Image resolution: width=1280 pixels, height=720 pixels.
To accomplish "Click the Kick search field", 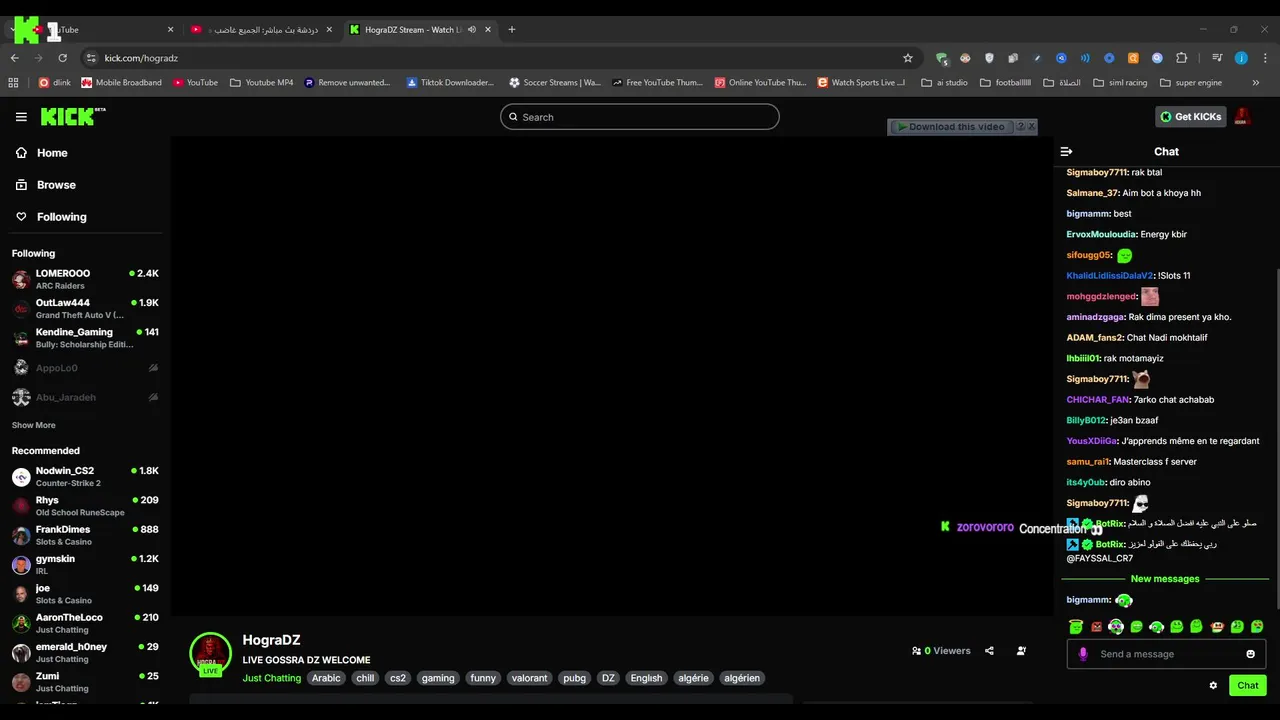I will pyautogui.click(x=640, y=117).
